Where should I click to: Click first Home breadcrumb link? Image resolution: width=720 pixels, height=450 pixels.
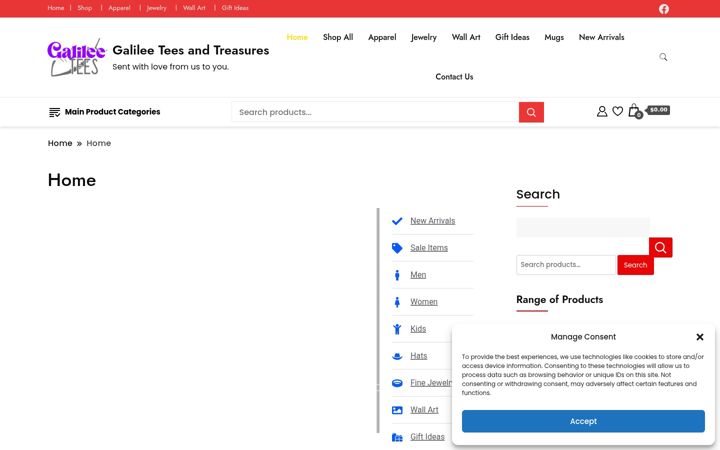coord(60,143)
